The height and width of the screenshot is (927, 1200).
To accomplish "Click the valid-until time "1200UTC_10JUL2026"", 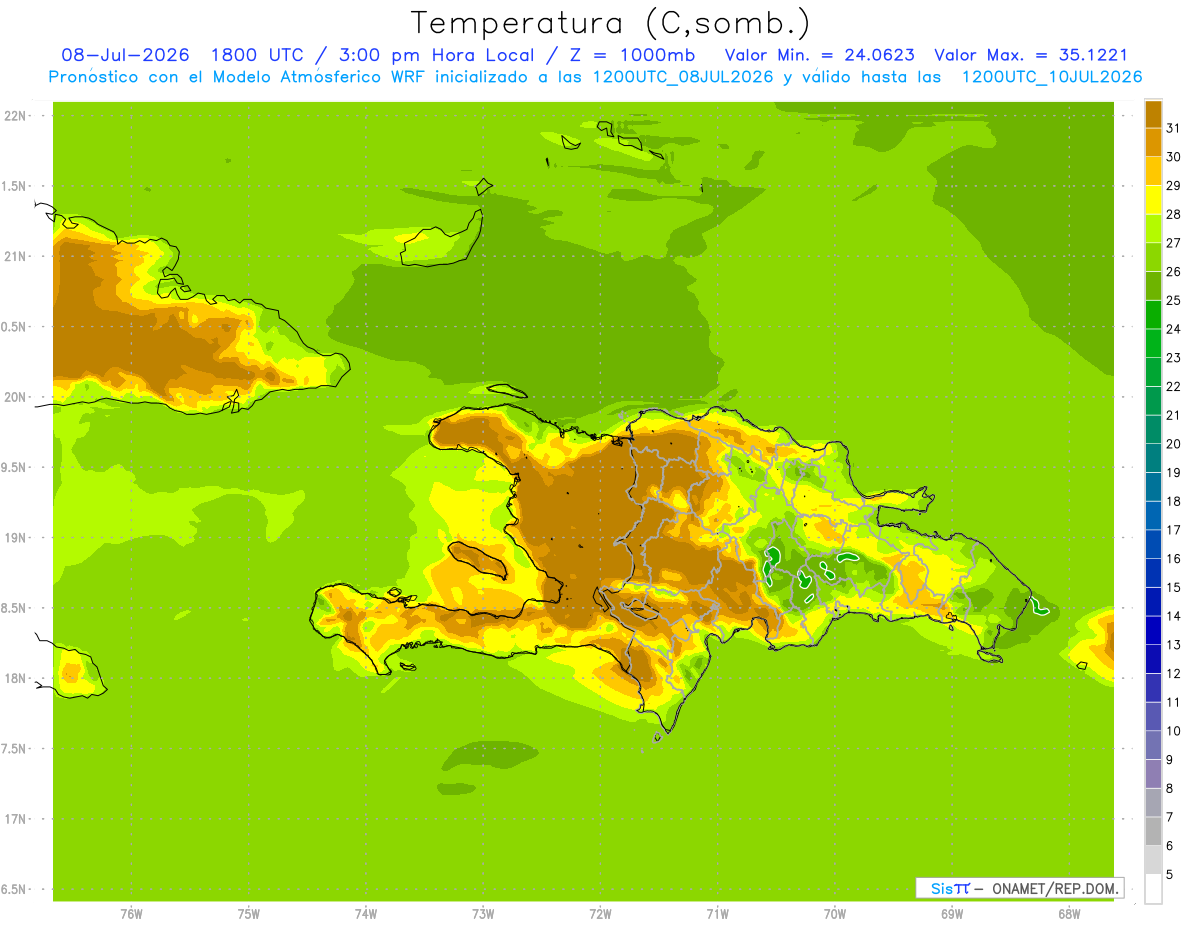I will [1052, 77].
